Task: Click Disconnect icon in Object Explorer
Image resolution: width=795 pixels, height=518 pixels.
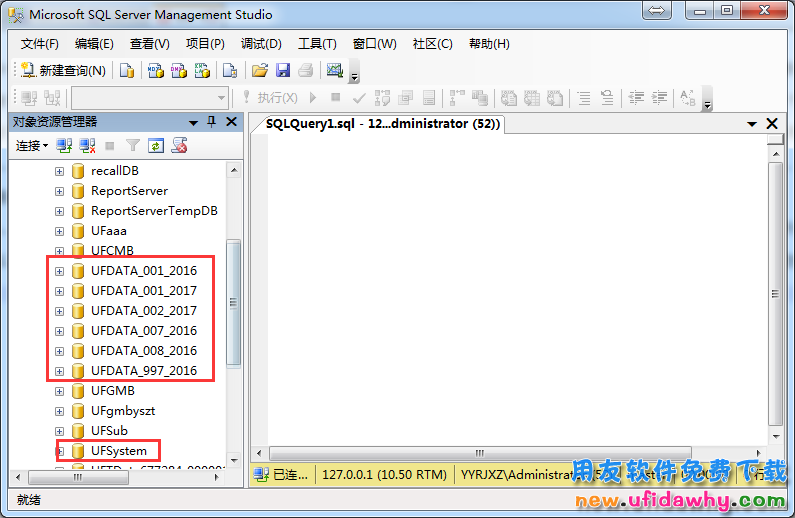Action: coord(87,146)
